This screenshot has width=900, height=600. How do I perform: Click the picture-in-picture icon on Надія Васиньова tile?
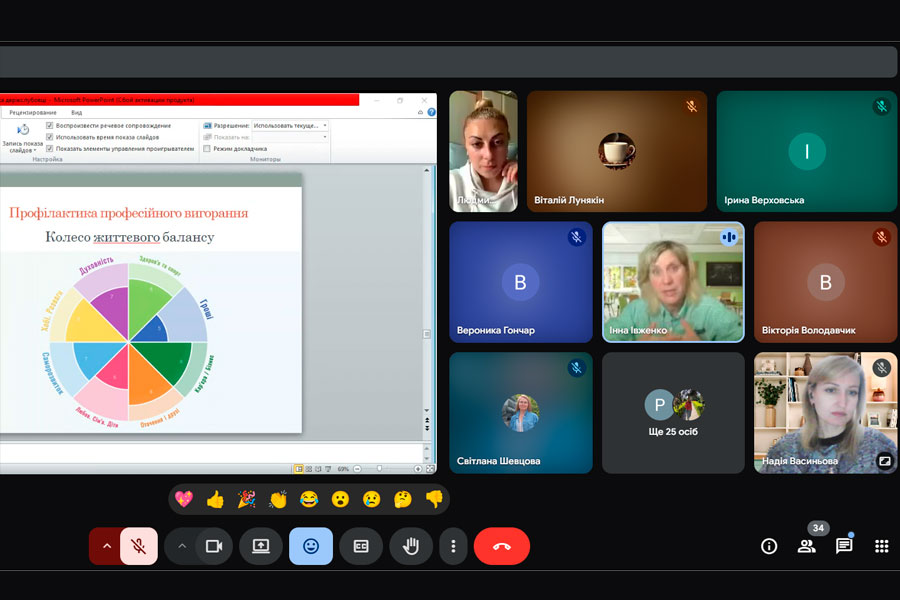885,460
